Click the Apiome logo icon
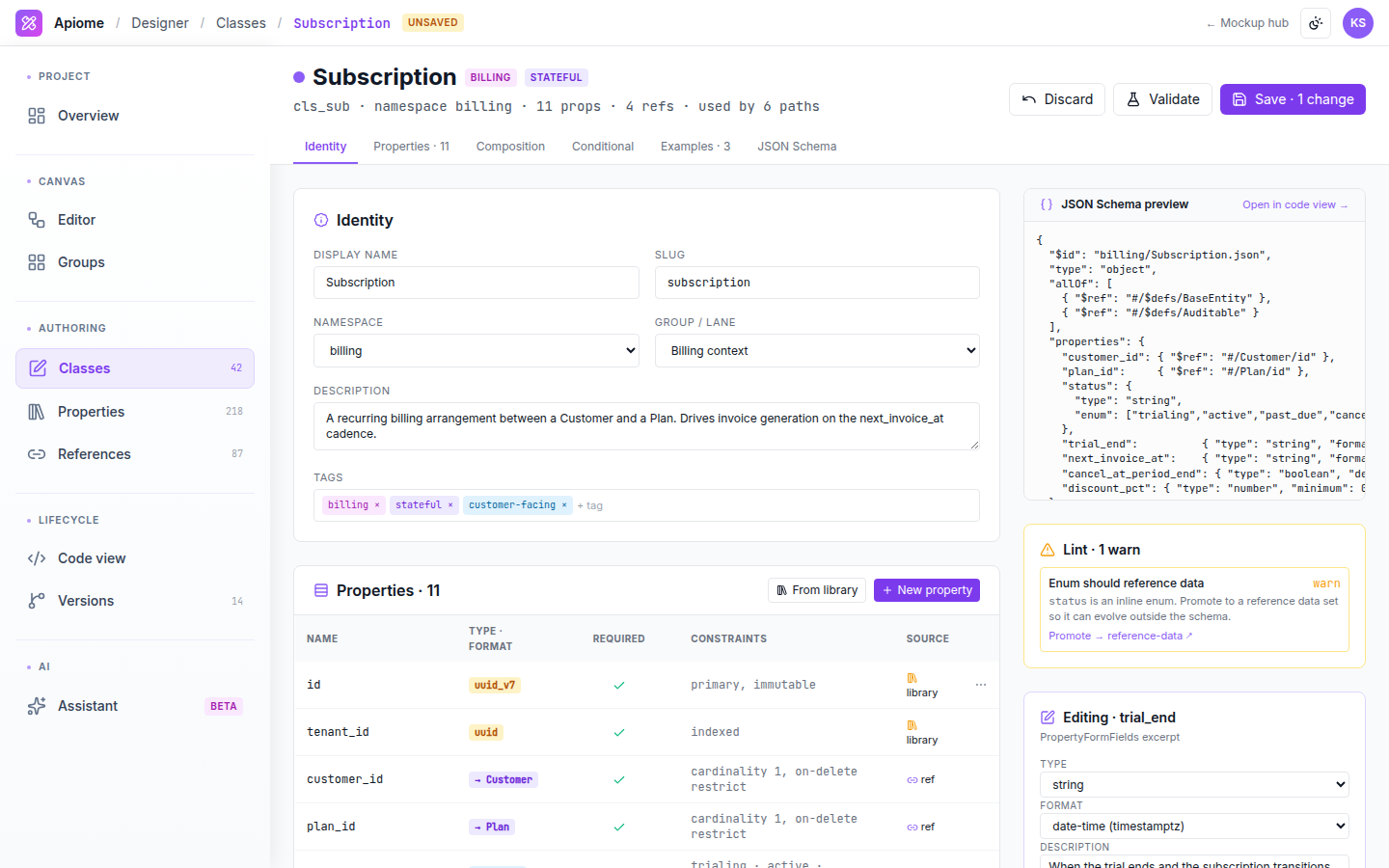Screen dimensions: 1389x868 point(29,23)
